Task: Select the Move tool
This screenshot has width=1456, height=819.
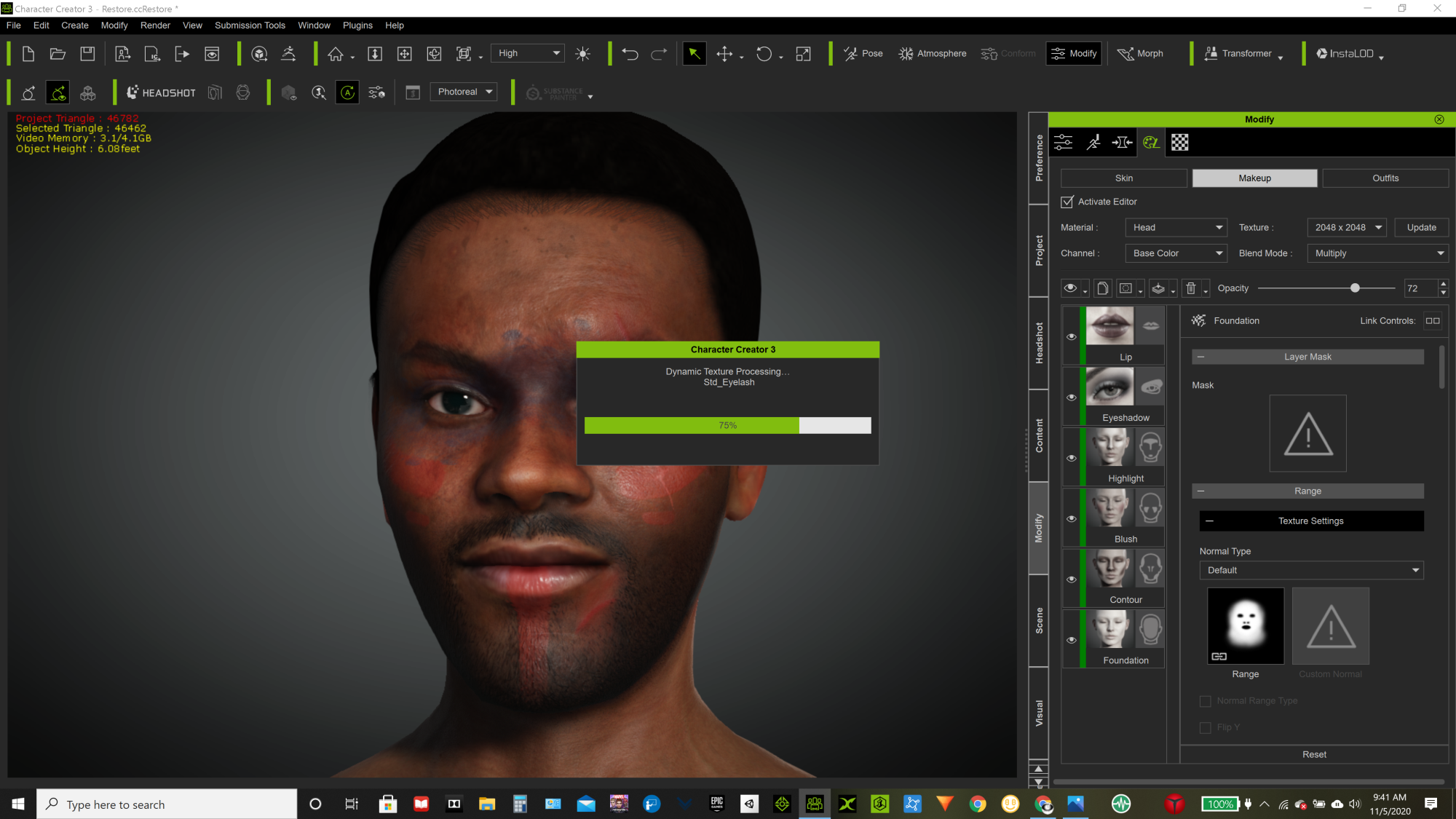Action: [x=724, y=54]
